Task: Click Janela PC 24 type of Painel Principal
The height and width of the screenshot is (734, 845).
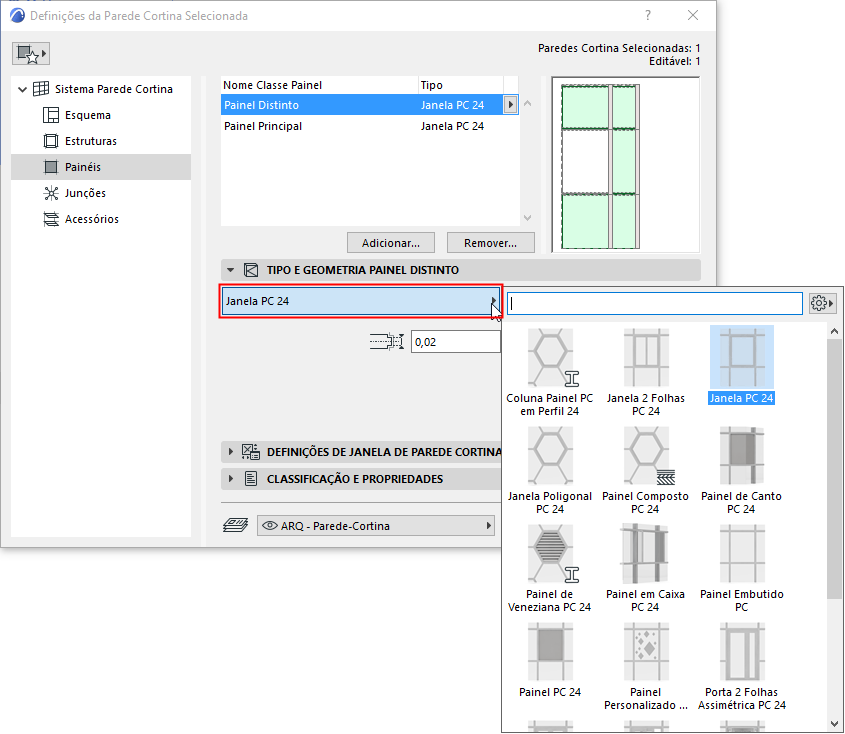Action: click(x=452, y=126)
